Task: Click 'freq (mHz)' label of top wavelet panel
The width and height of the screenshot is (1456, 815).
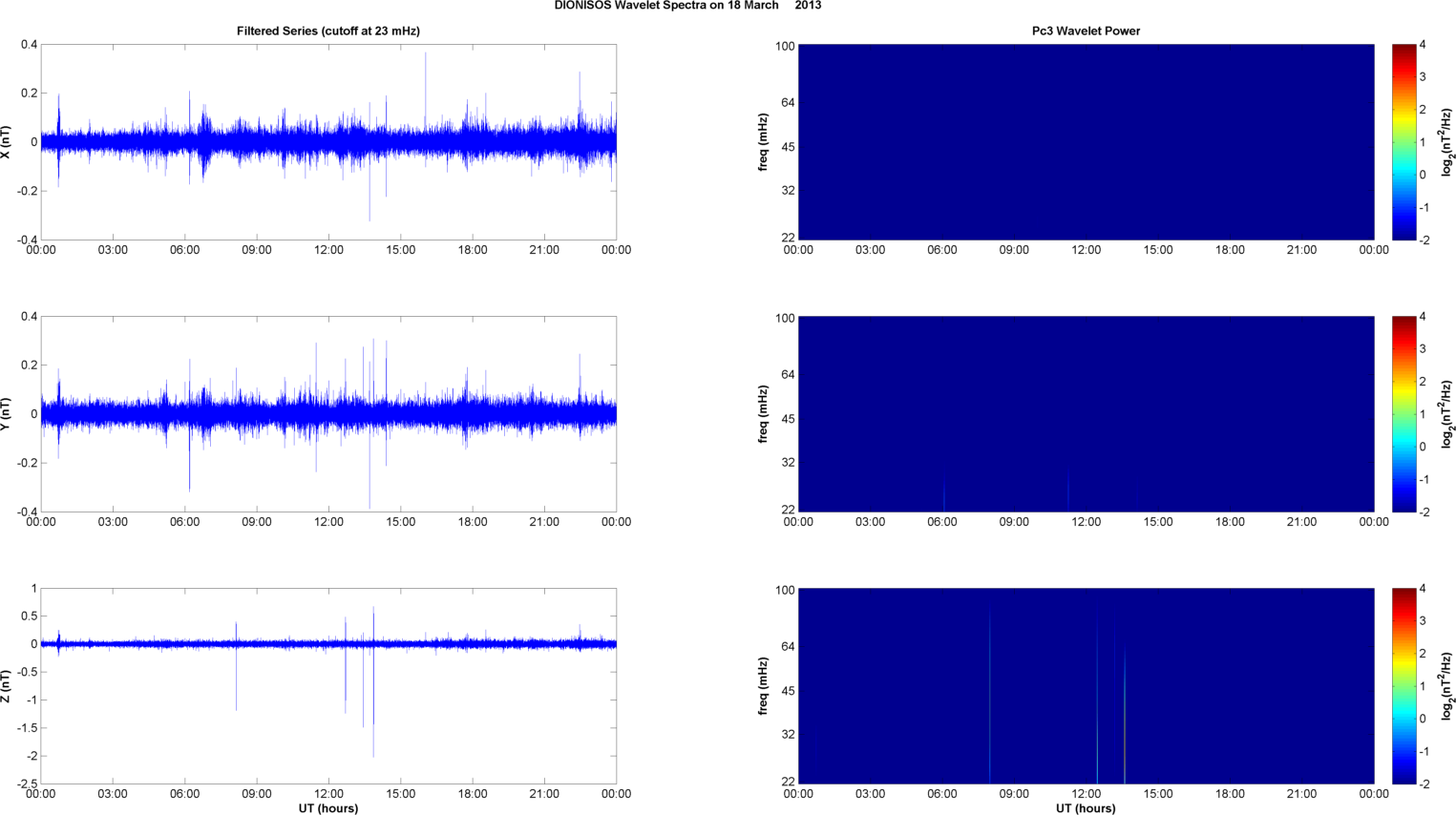Action: [764, 142]
